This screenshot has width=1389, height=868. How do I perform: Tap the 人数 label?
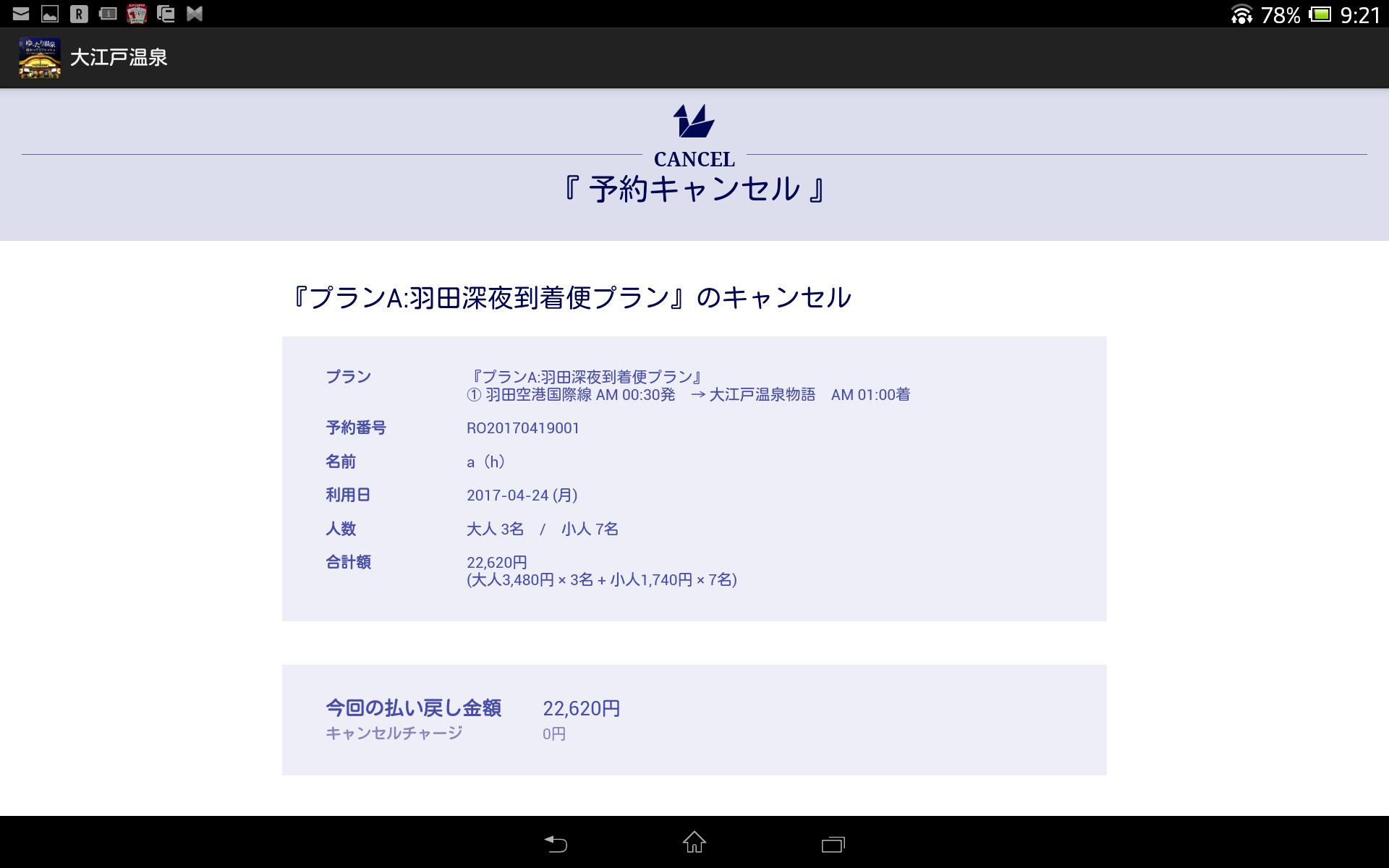(341, 529)
